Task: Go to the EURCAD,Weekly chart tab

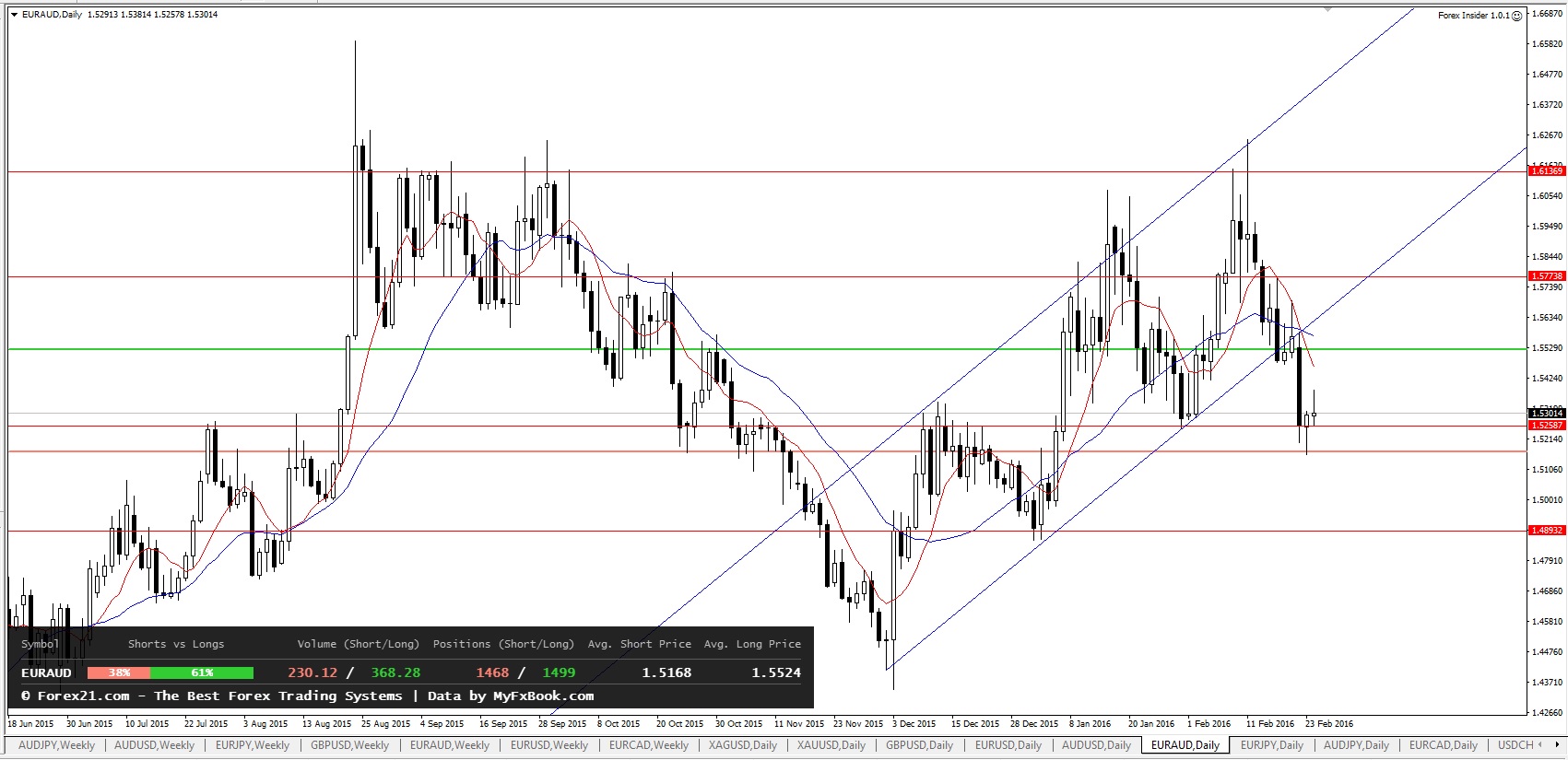Action: 648,745
